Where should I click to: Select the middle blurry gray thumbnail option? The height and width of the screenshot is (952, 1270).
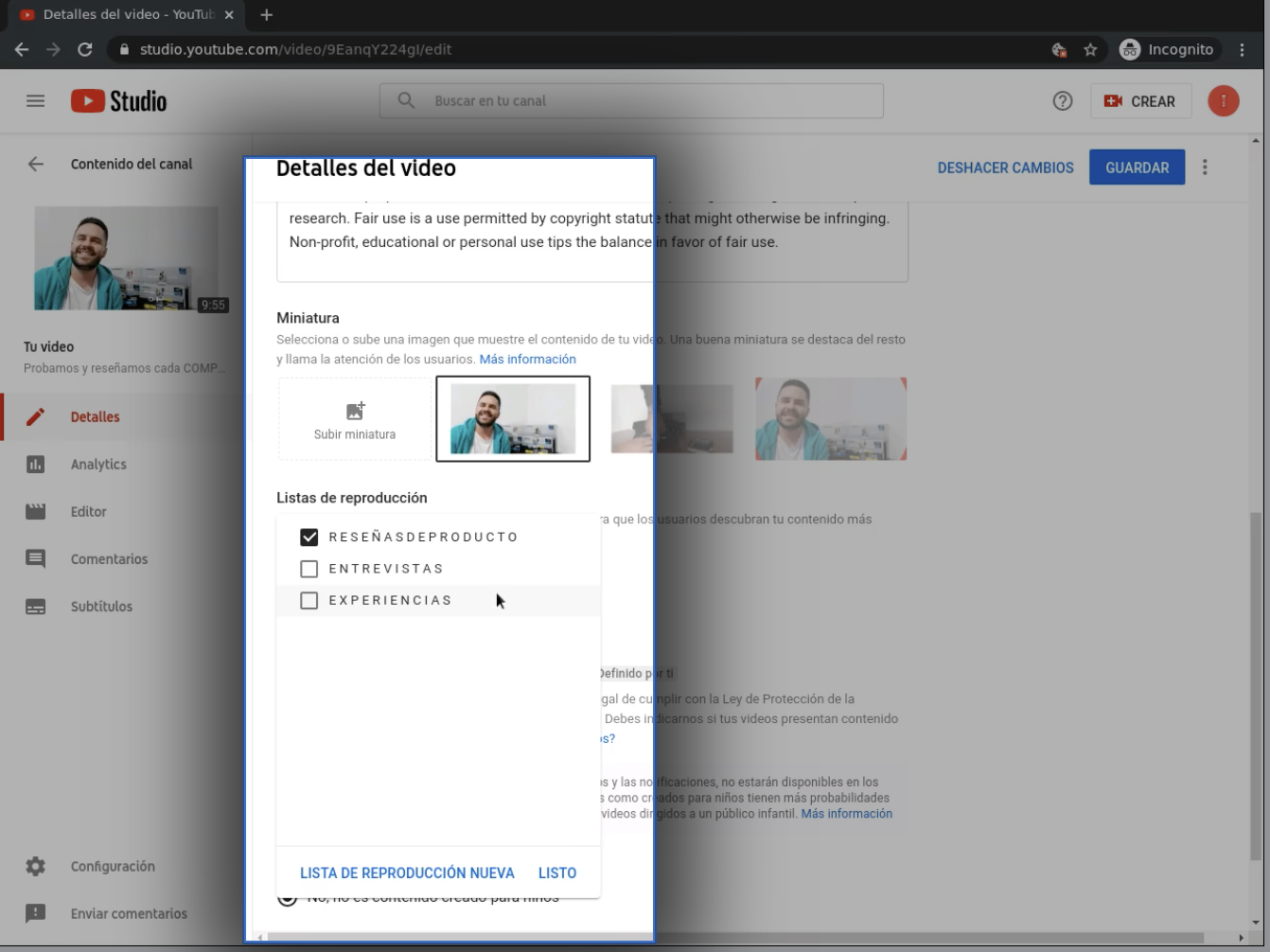[x=672, y=419]
